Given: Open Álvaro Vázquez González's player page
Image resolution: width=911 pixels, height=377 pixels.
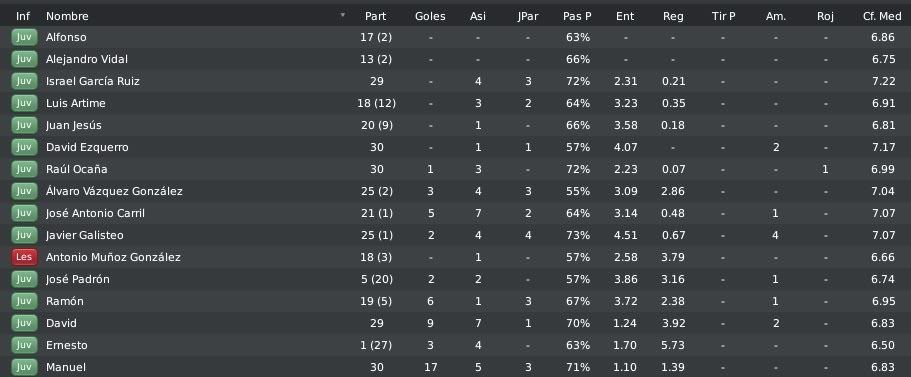Looking at the screenshot, I should coord(114,191).
